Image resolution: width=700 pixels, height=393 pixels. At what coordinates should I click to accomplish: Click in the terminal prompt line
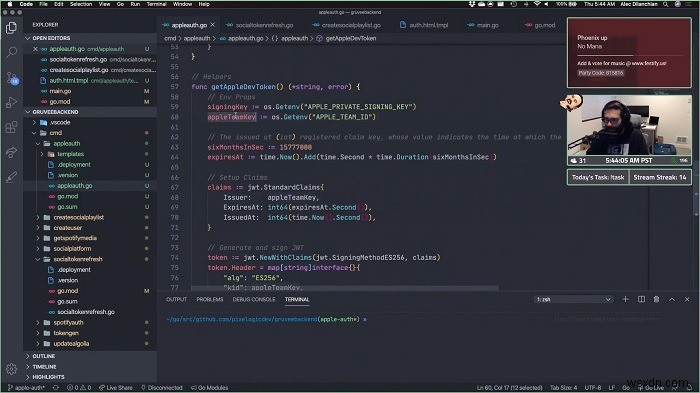pyautogui.click(x=267, y=319)
